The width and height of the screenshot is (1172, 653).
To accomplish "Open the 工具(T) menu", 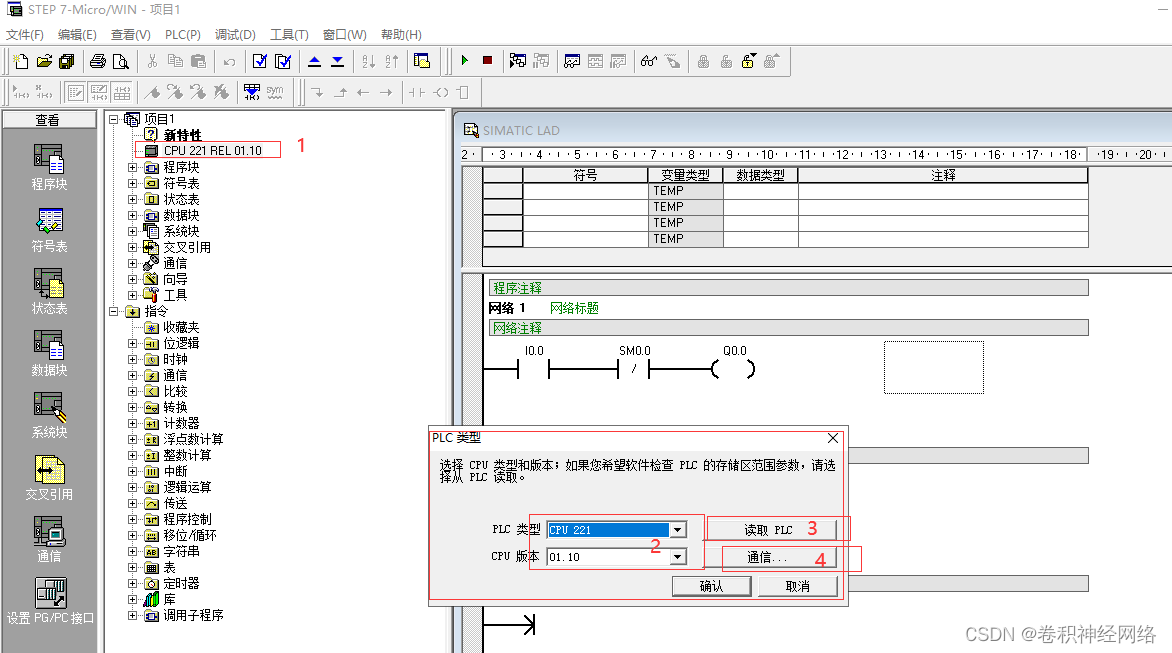I will tap(289, 34).
